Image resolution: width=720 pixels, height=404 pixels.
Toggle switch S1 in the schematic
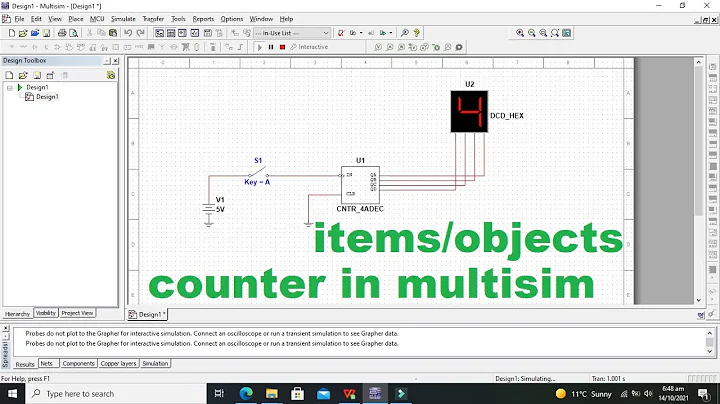click(259, 174)
